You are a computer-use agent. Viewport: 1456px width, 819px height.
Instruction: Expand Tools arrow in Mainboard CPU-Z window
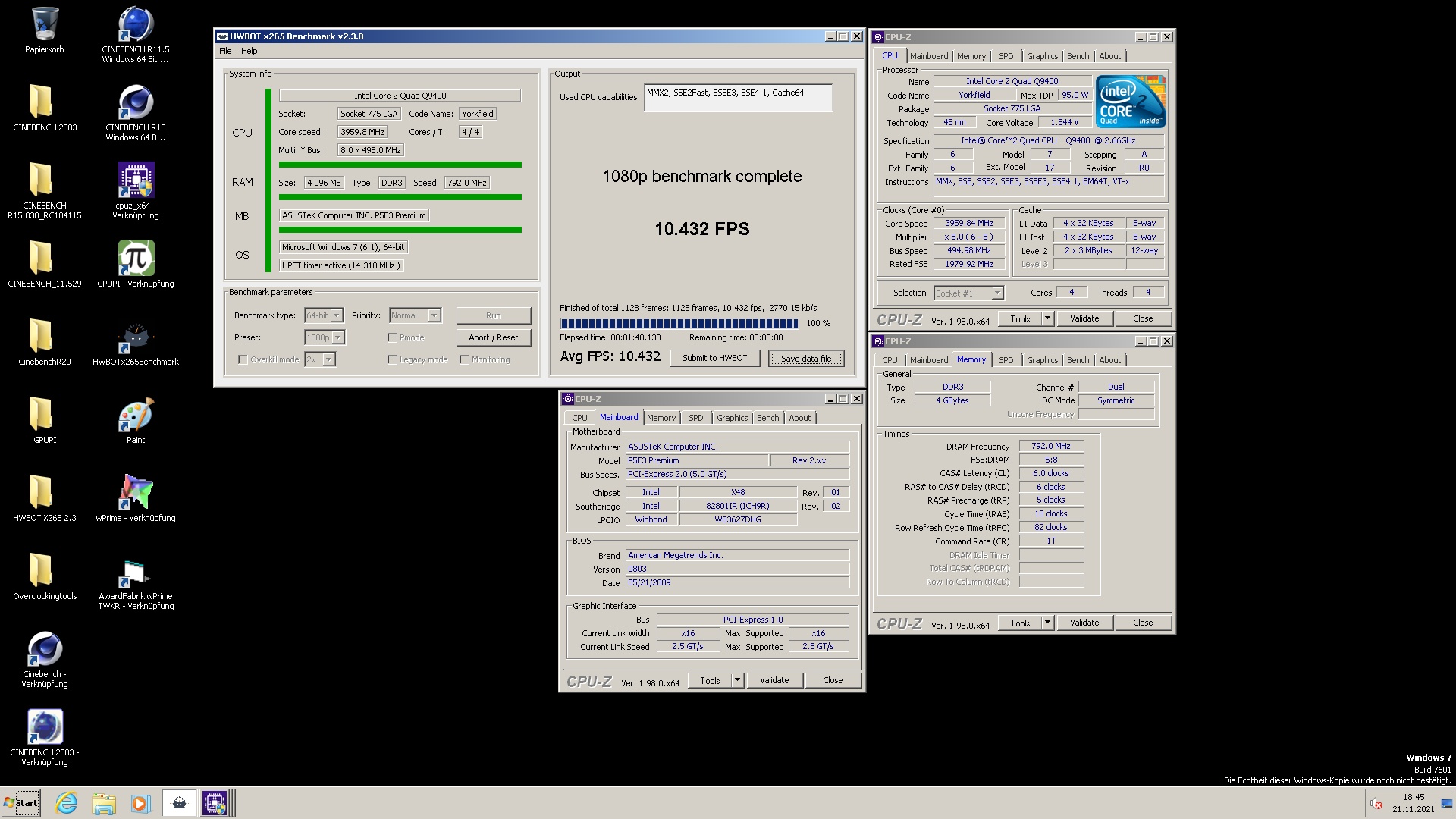(x=737, y=680)
